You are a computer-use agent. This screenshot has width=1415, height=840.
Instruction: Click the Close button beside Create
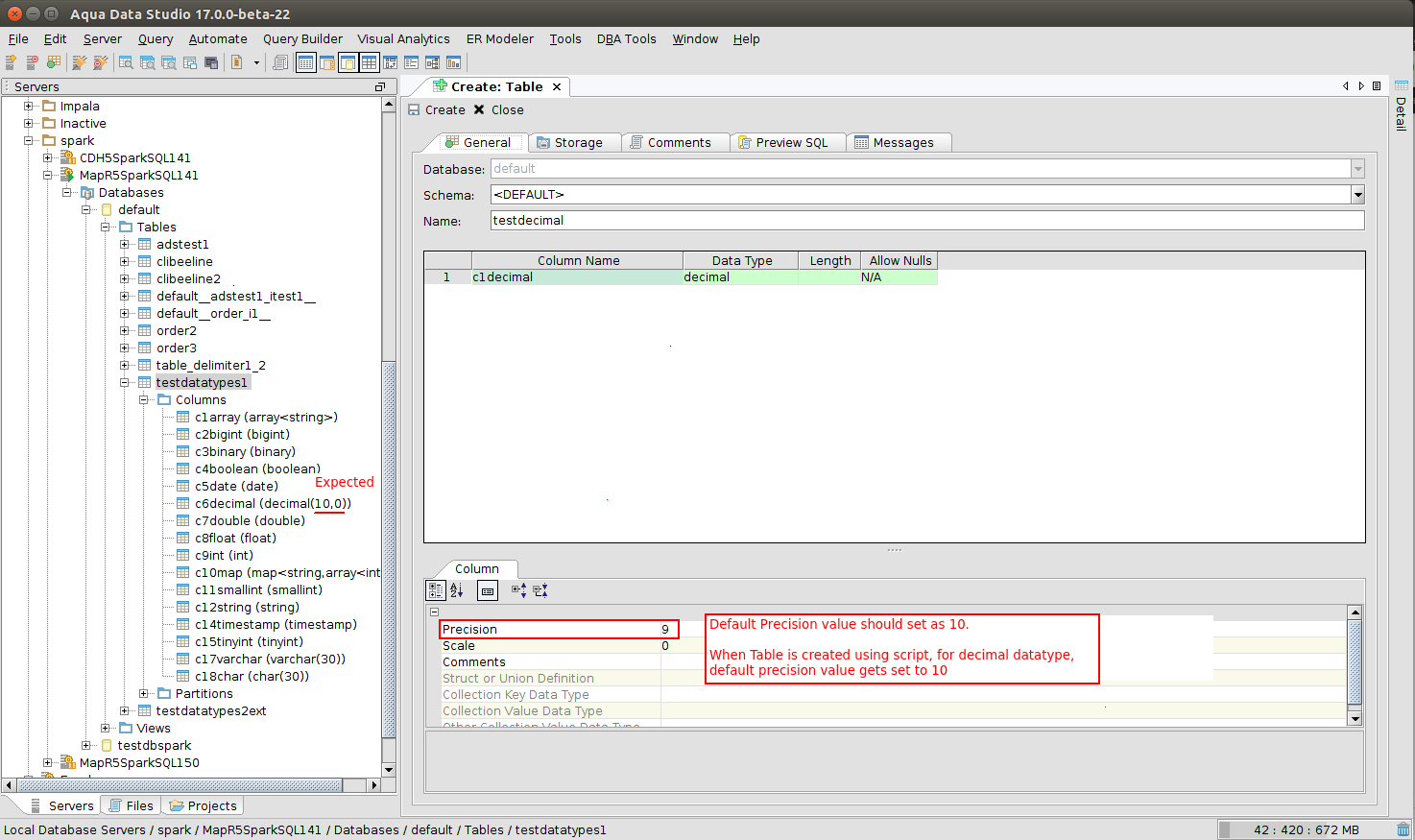pyautogui.click(x=499, y=109)
